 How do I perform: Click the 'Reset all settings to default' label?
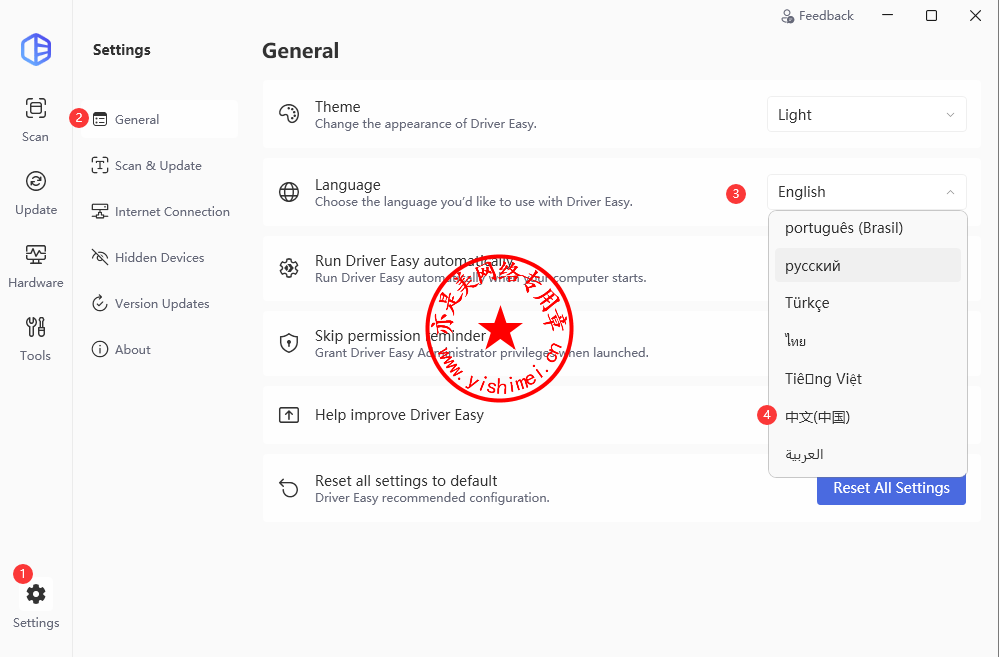point(406,480)
